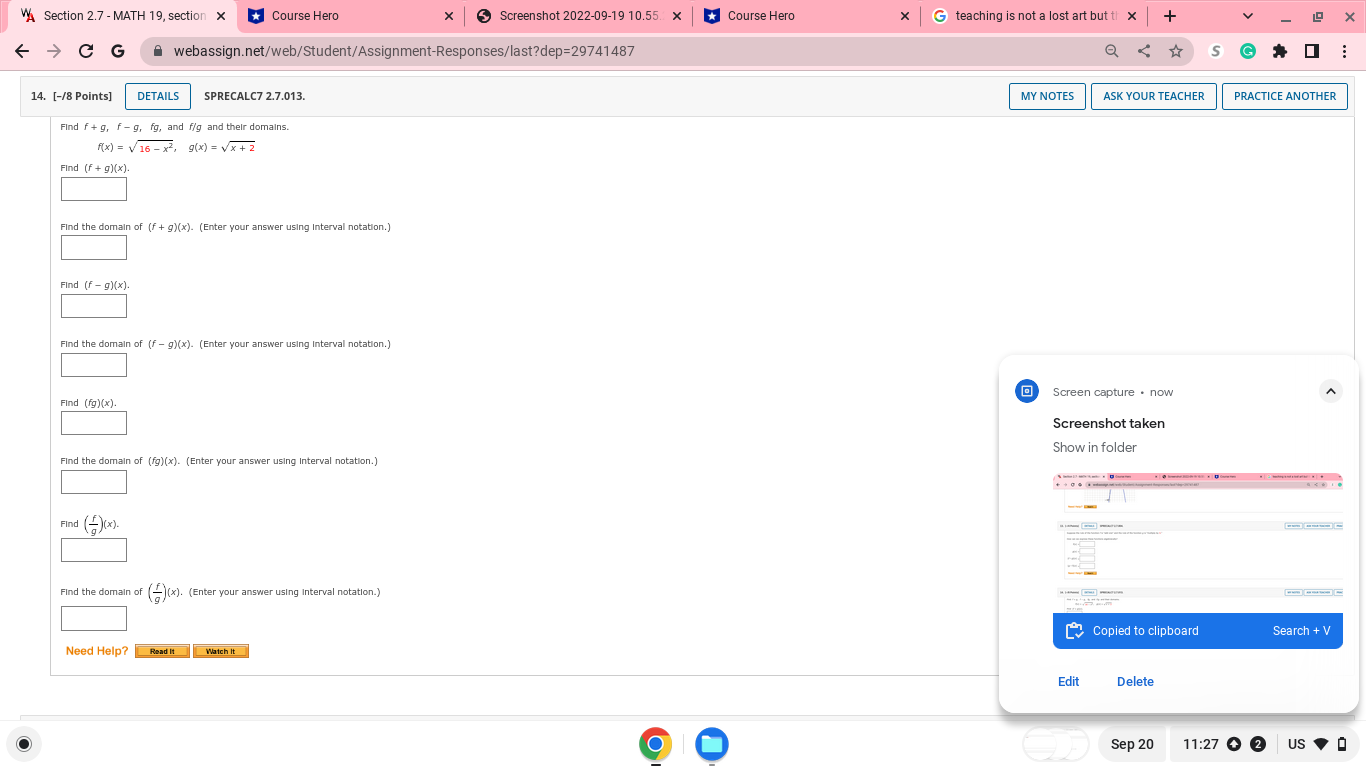1366x768 pixels.
Task: Click the SPRECALC7 2.7.013. question code
Action: pyautogui.click(x=254, y=96)
